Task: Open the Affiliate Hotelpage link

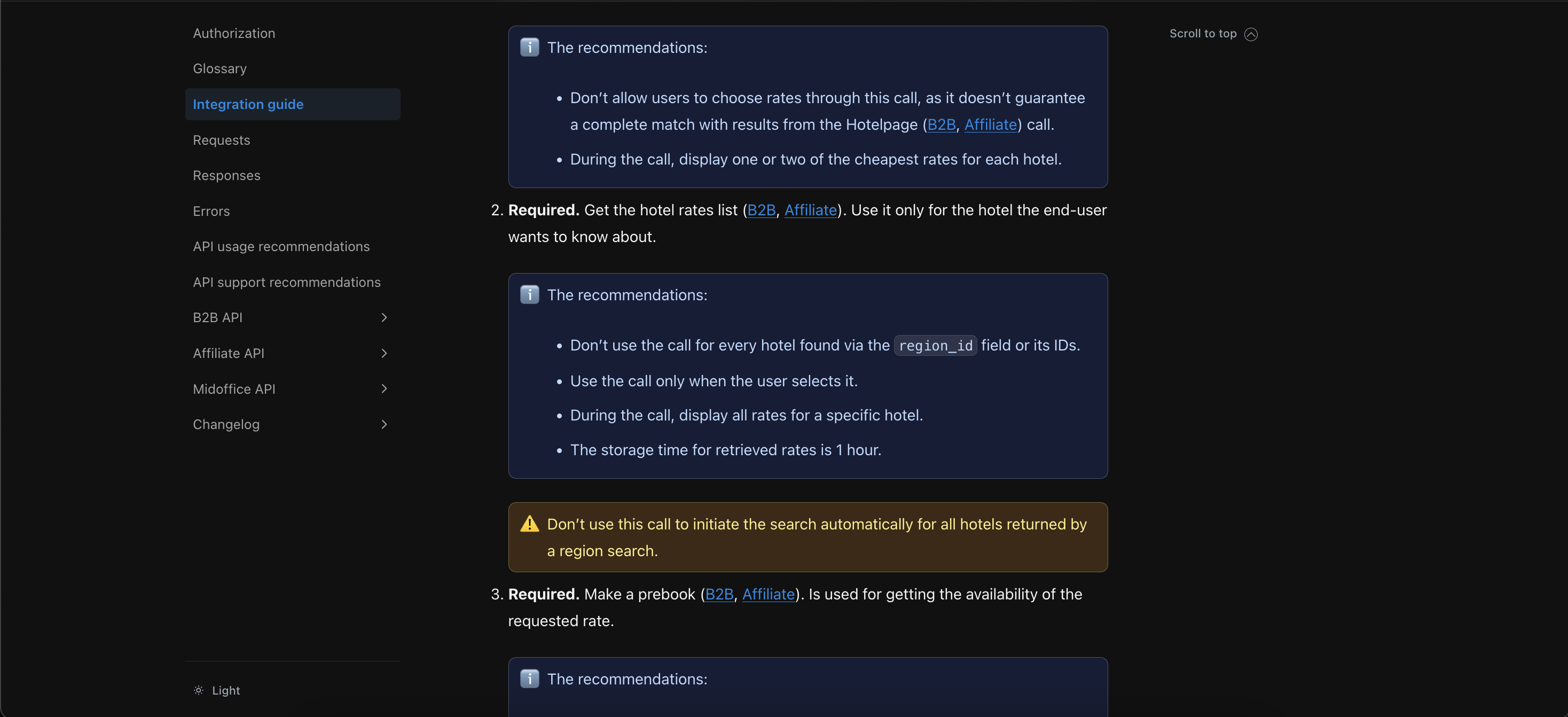Action: [990, 125]
